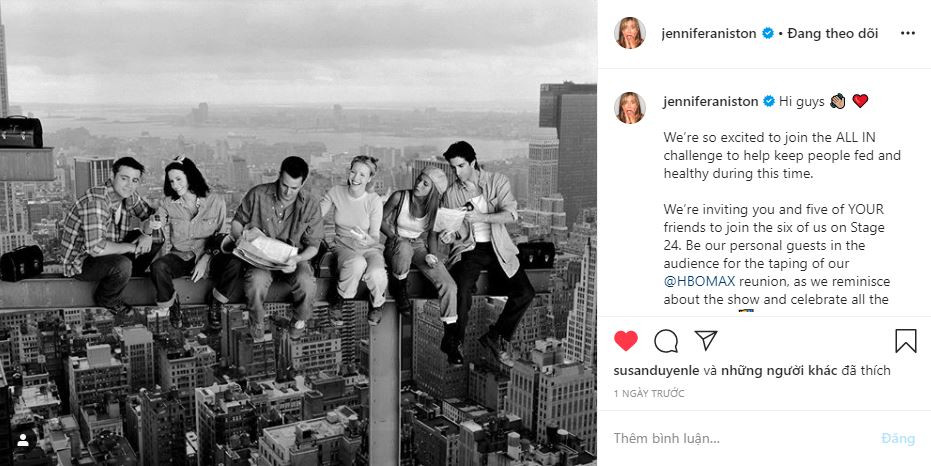Open comments with speech bubble icon

(666, 341)
